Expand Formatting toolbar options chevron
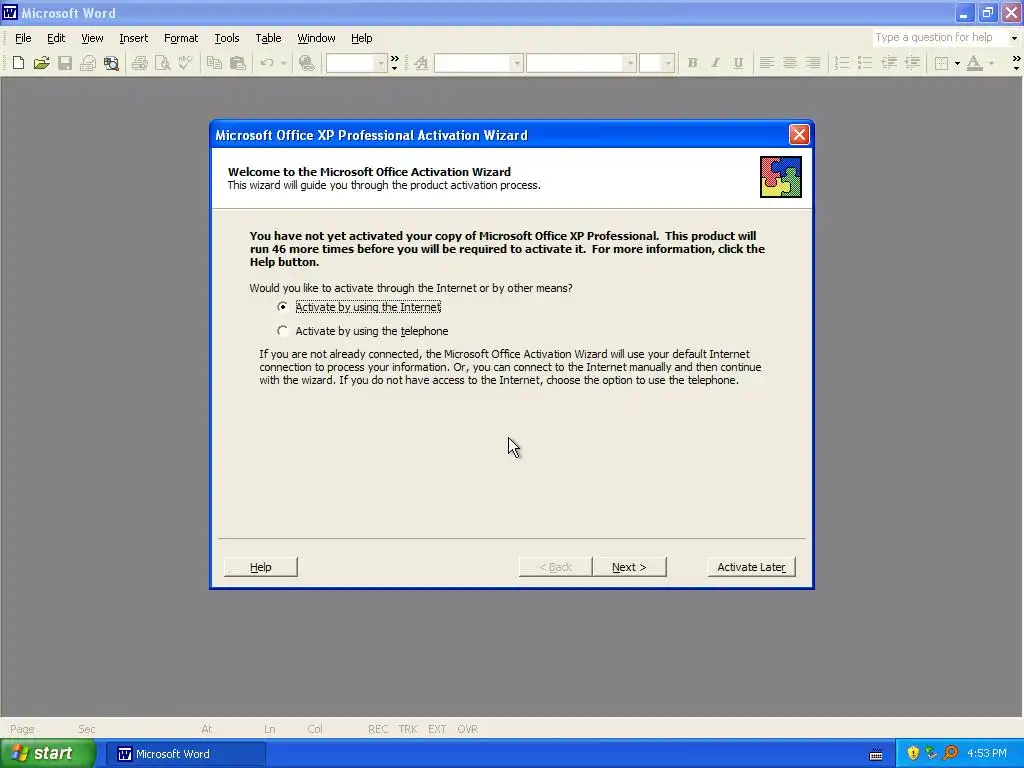Image resolution: width=1024 pixels, height=768 pixels. click(x=1016, y=63)
